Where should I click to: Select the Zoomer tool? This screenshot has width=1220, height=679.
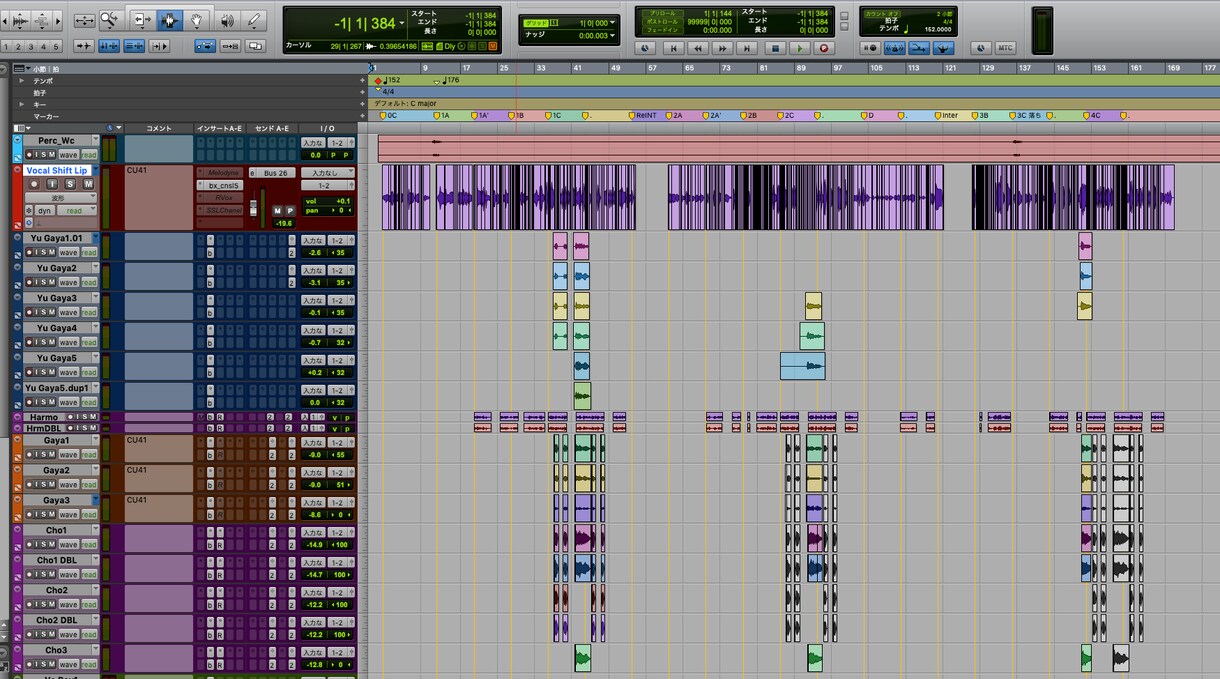click(109, 20)
